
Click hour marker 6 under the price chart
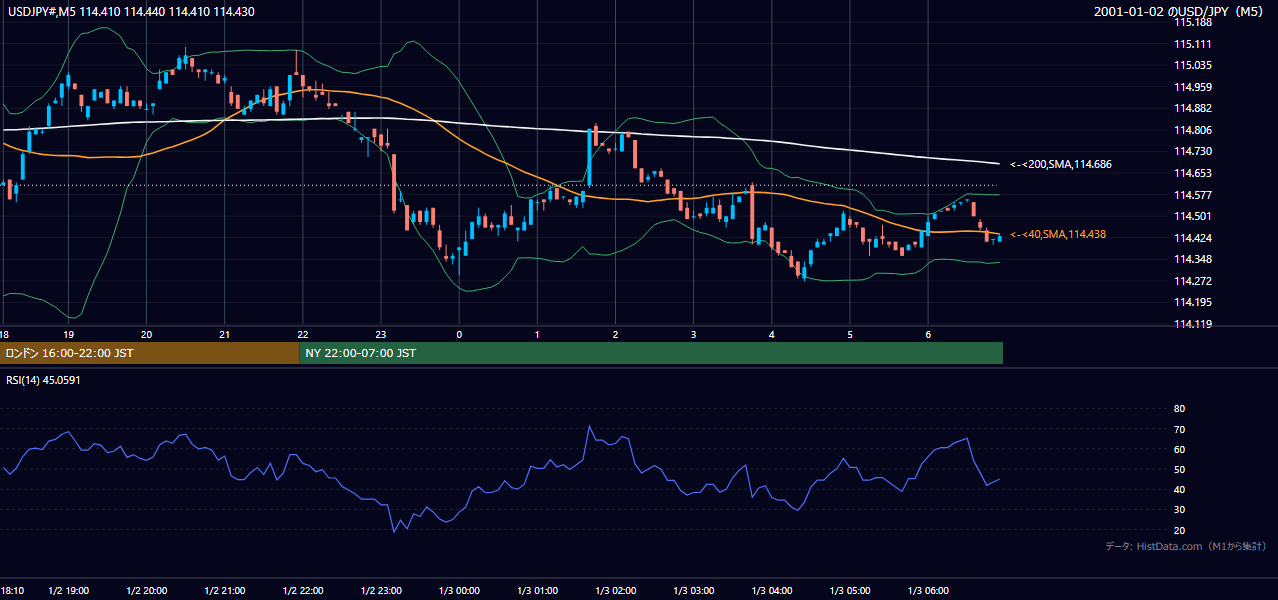928,334
